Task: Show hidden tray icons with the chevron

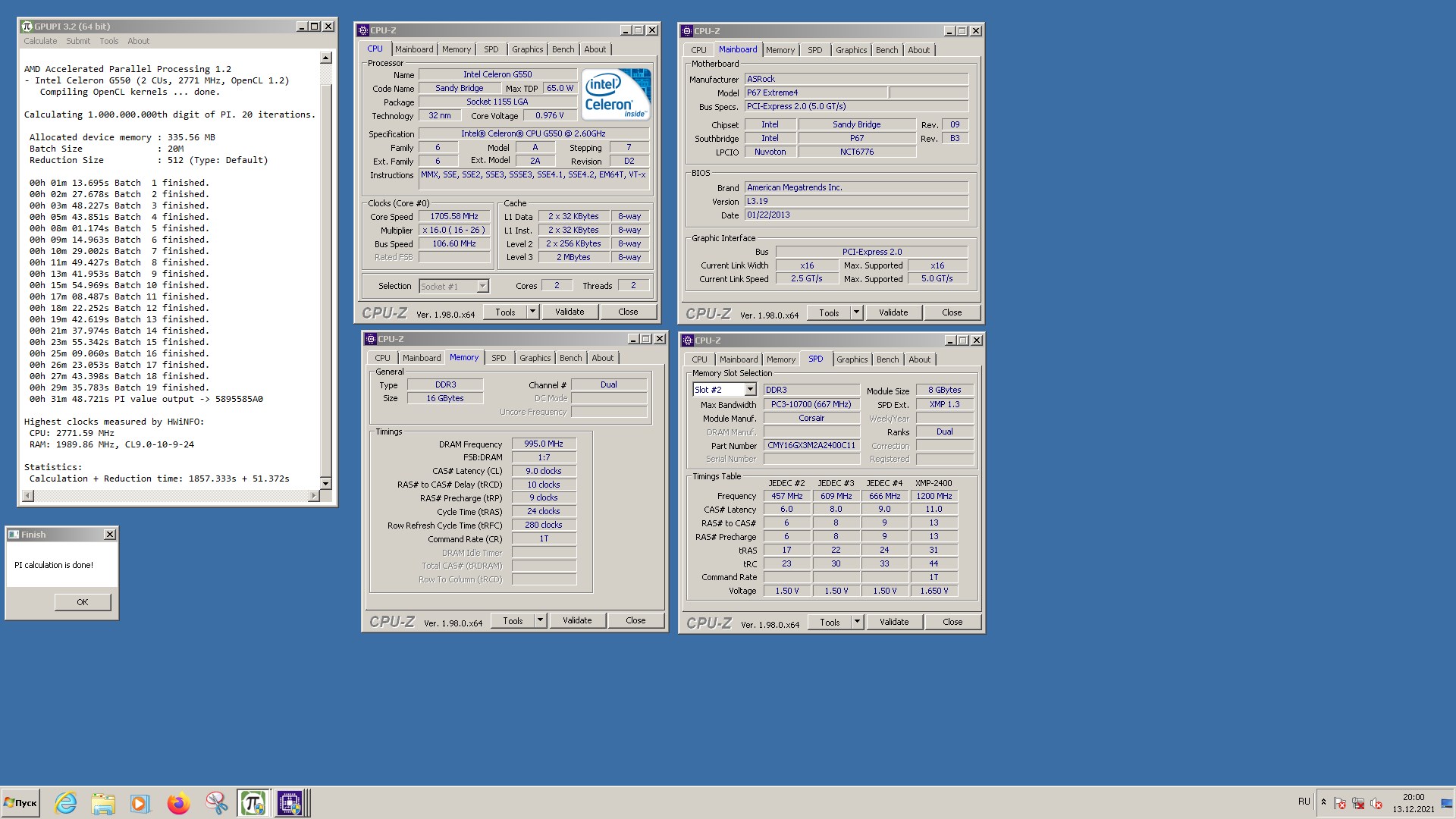Action: click(x=1323, y=802)
